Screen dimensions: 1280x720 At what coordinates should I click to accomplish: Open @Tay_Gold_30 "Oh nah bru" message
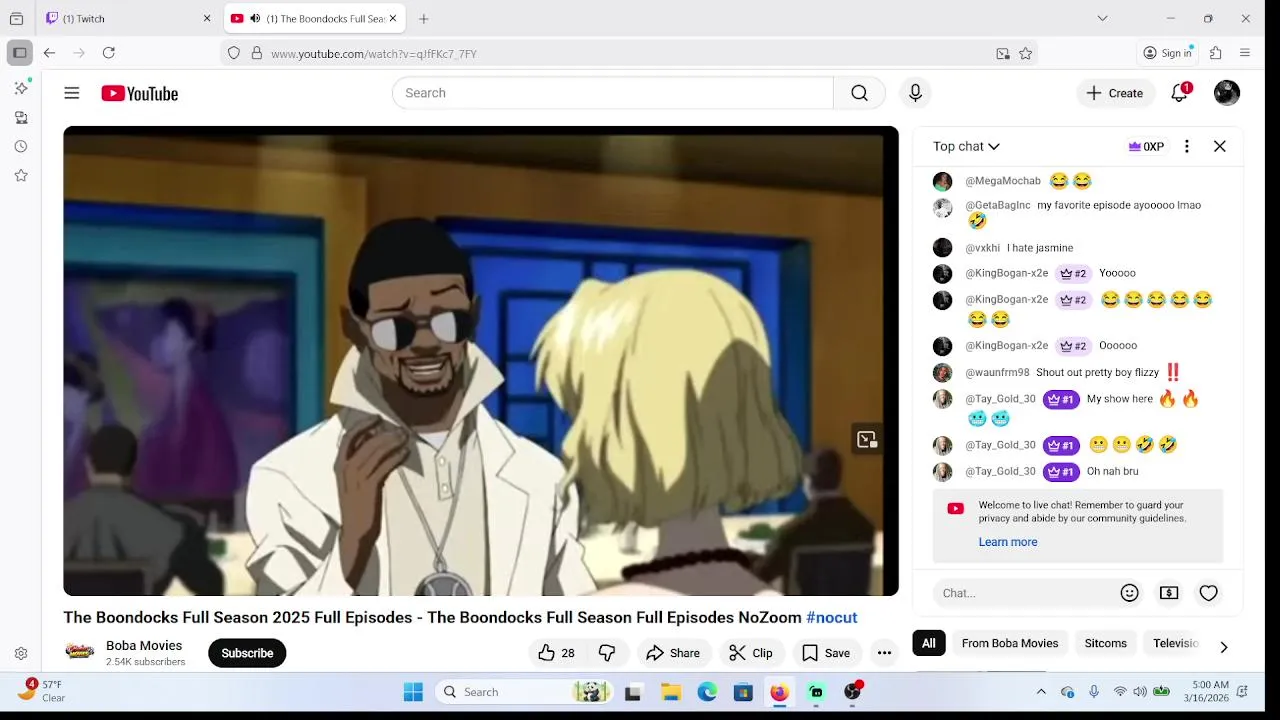[x=1078, y=471]
